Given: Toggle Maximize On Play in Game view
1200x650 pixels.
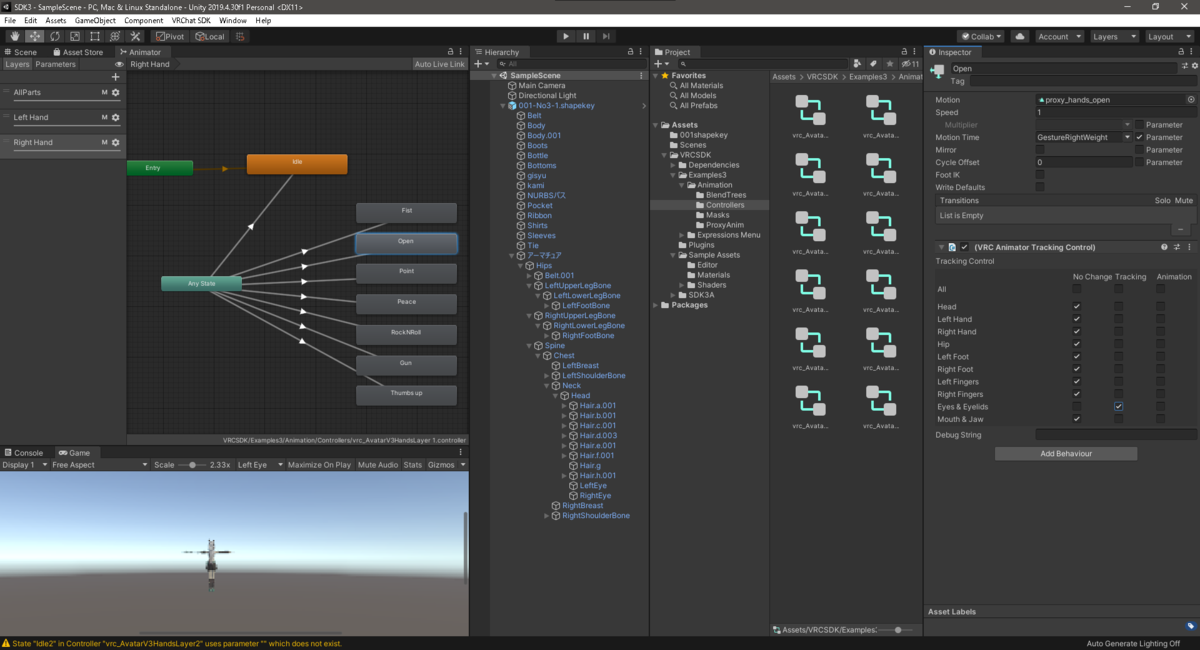Looking at the screenshot, I should coord(319,465).
